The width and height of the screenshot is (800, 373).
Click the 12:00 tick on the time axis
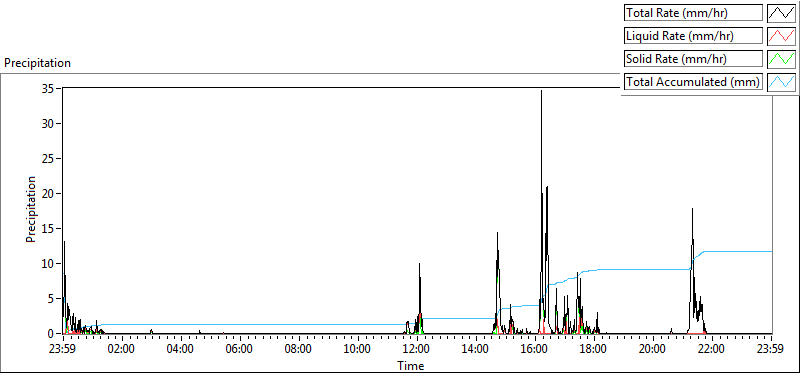coord(417,350)
